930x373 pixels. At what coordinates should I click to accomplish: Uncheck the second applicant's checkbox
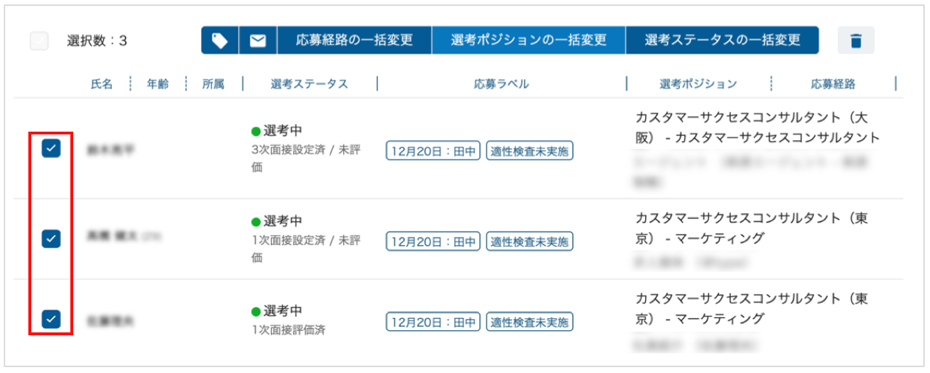click(51, 238)
